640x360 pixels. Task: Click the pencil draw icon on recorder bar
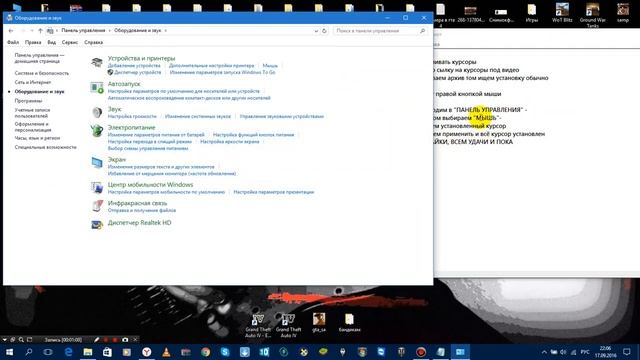click(x=96, y=340)
